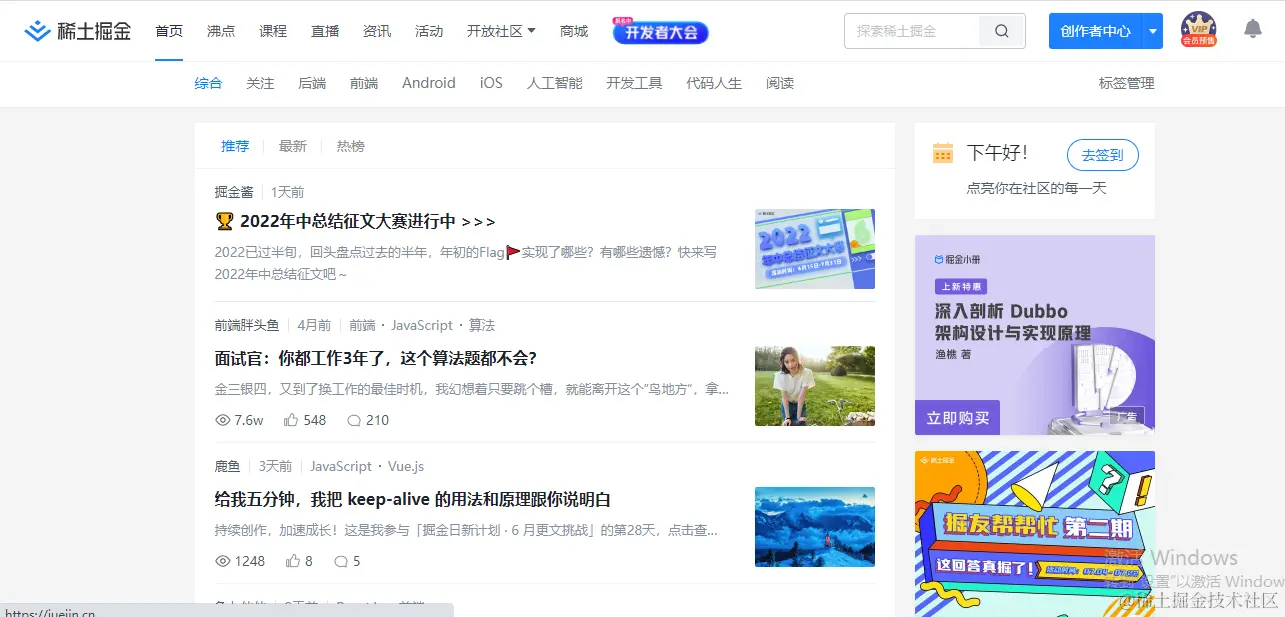Image resolution: width=1285 pixels, height=617 pixels.
Task: Click summary text 金三银四，又到了换工作
Action: pyautogui.click(x=472, y=389)
